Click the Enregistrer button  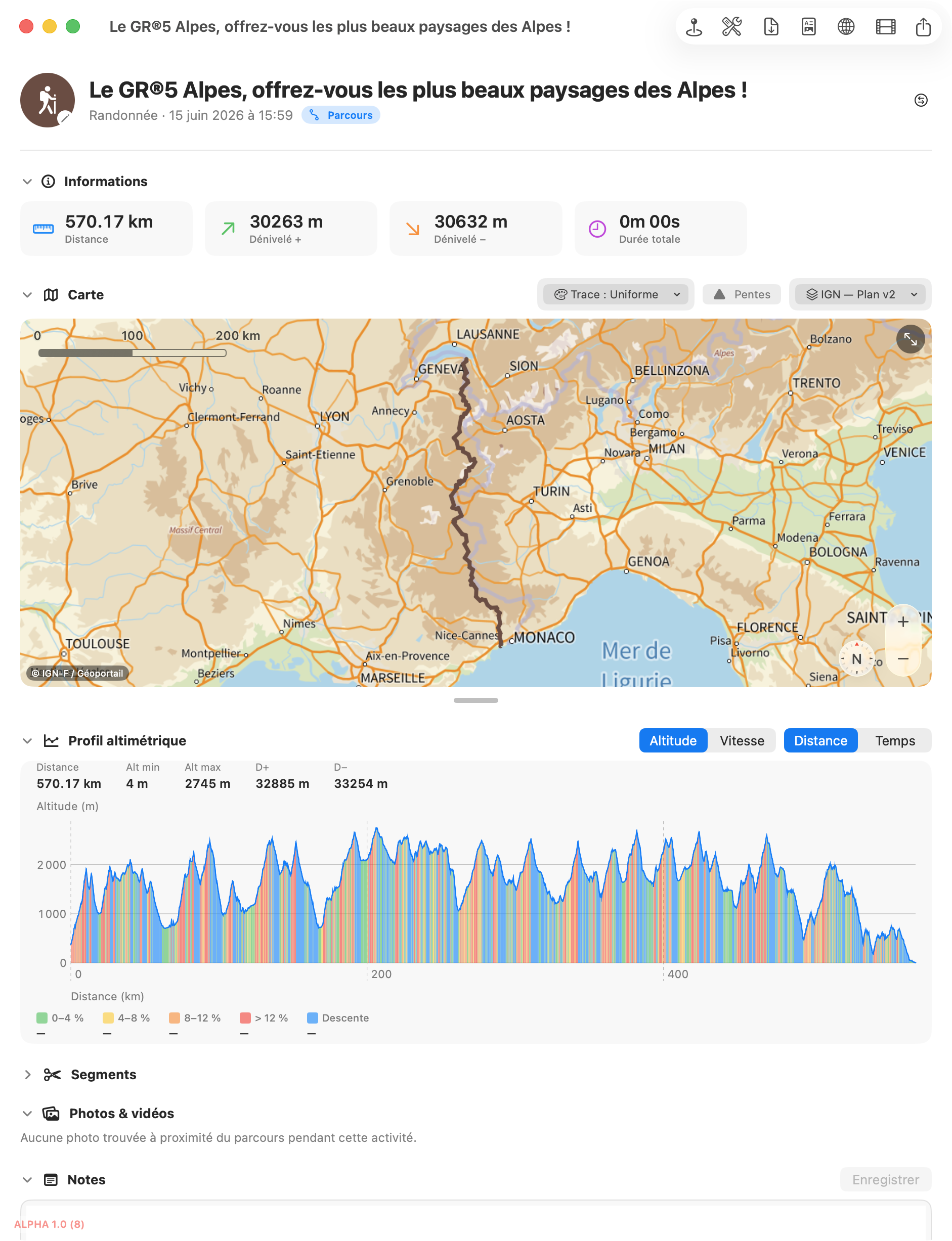[885, 1180]
